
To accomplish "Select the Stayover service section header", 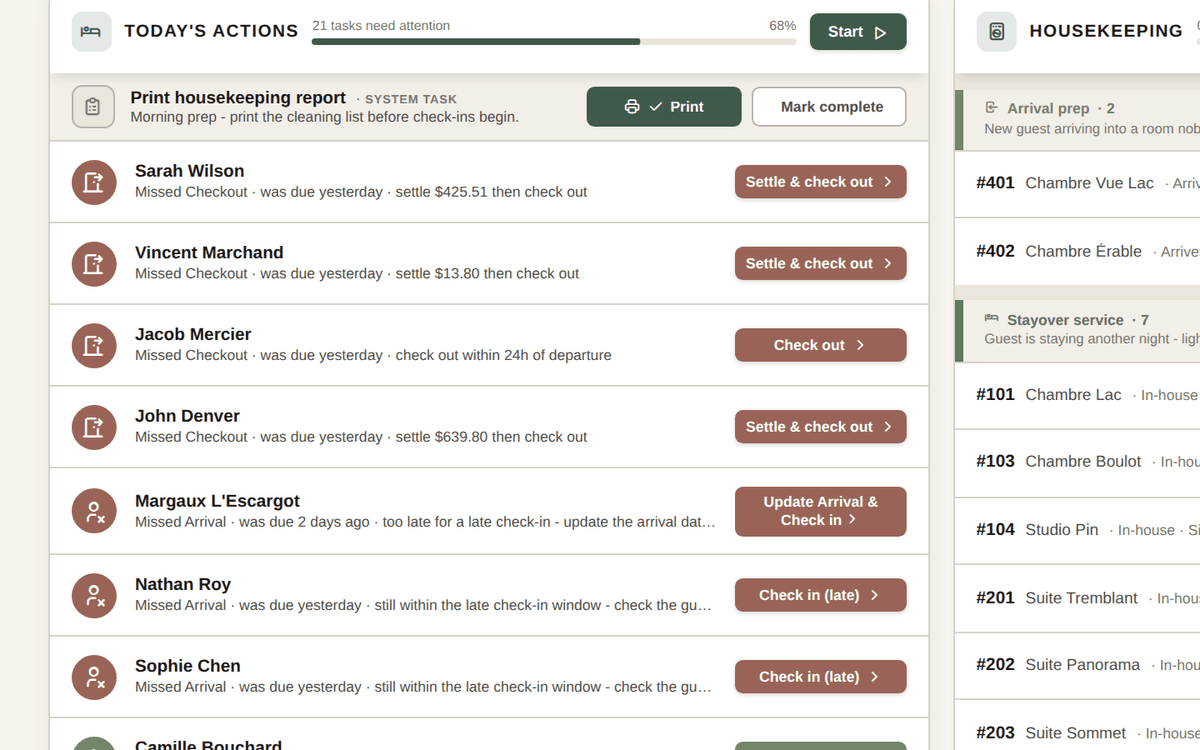I will click(1077, 330).
